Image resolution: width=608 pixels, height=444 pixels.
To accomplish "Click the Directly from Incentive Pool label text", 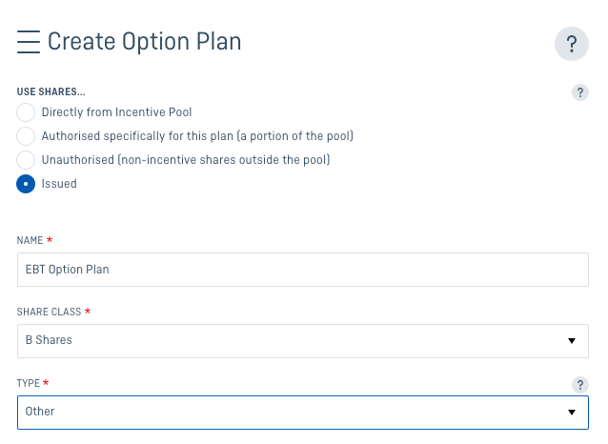I will pyautogui.click(x=117, y=112).
